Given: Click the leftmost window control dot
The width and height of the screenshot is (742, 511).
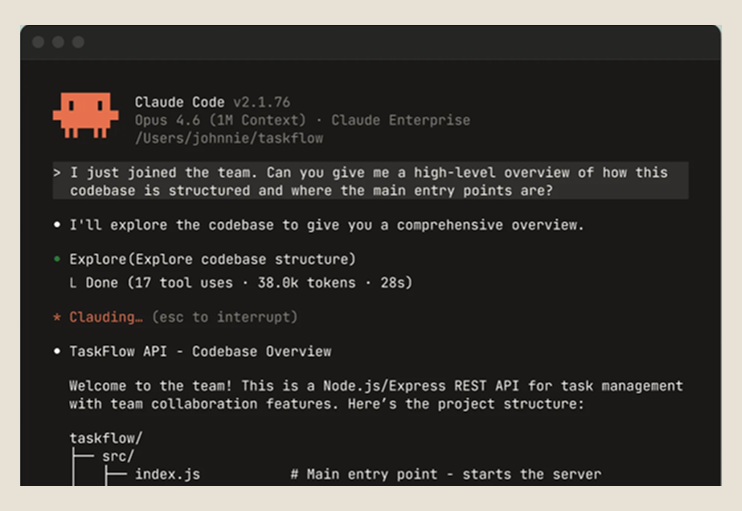Looking at the screenshot, I should pyautogui.click(x=39, y=42).
